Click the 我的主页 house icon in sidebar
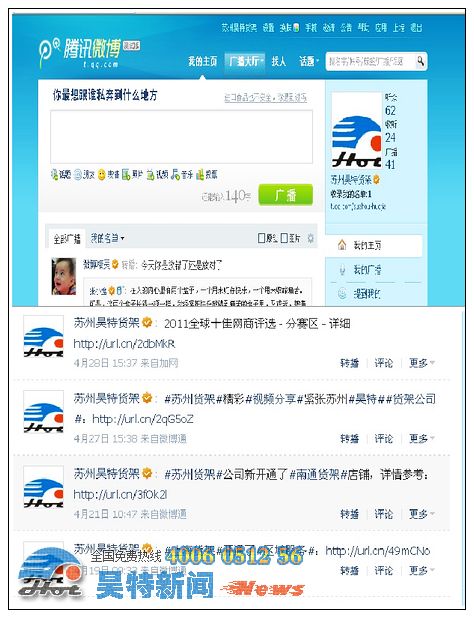 [x=342, y=246]
